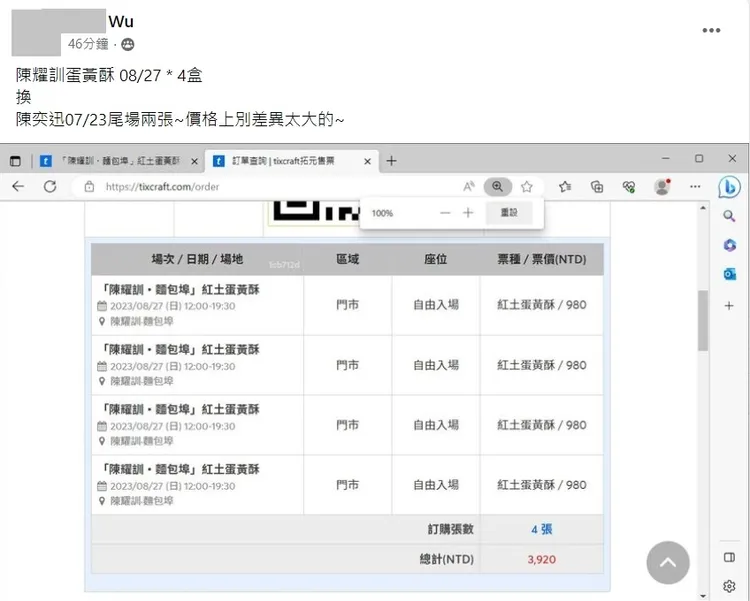
Task: Go back to previous page
Action: click(x=18, y=187)
